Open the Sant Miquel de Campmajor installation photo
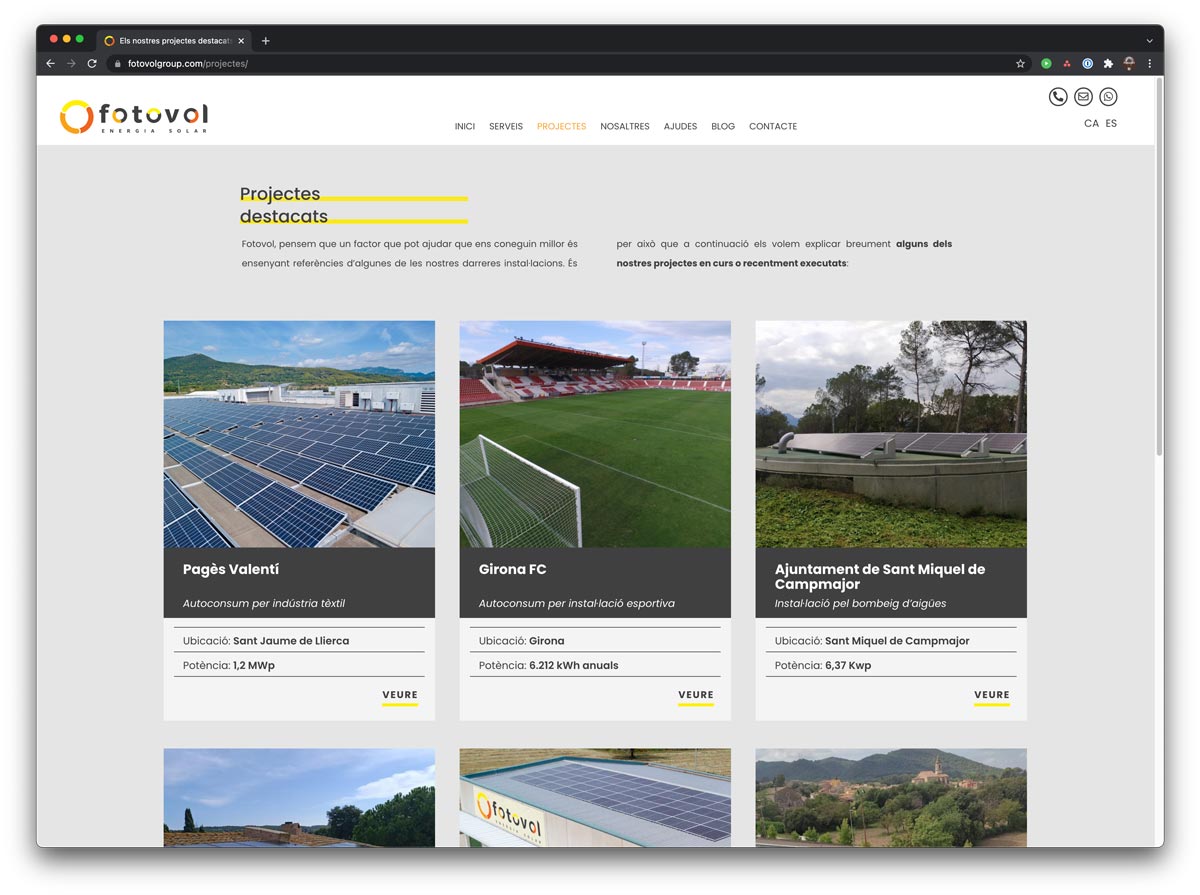This screenshot has height=895, width=1200. pyautogui.click(x=891, y=434)
